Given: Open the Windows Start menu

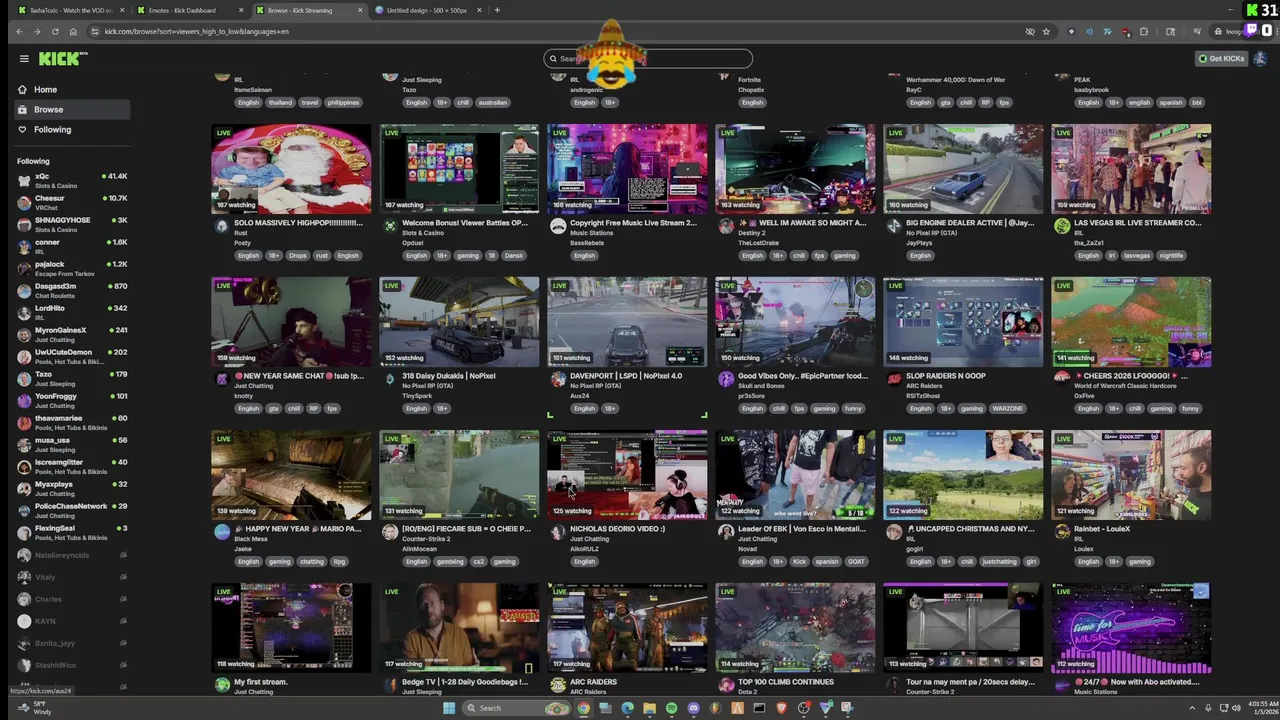Looking at the screenshot, I should 449,708.
